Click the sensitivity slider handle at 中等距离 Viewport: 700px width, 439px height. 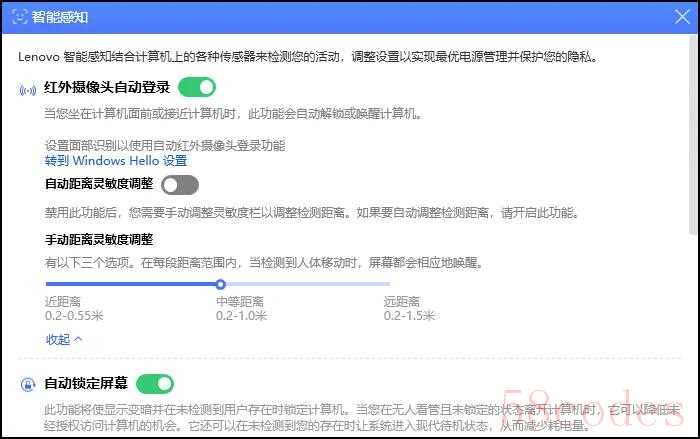221,284
